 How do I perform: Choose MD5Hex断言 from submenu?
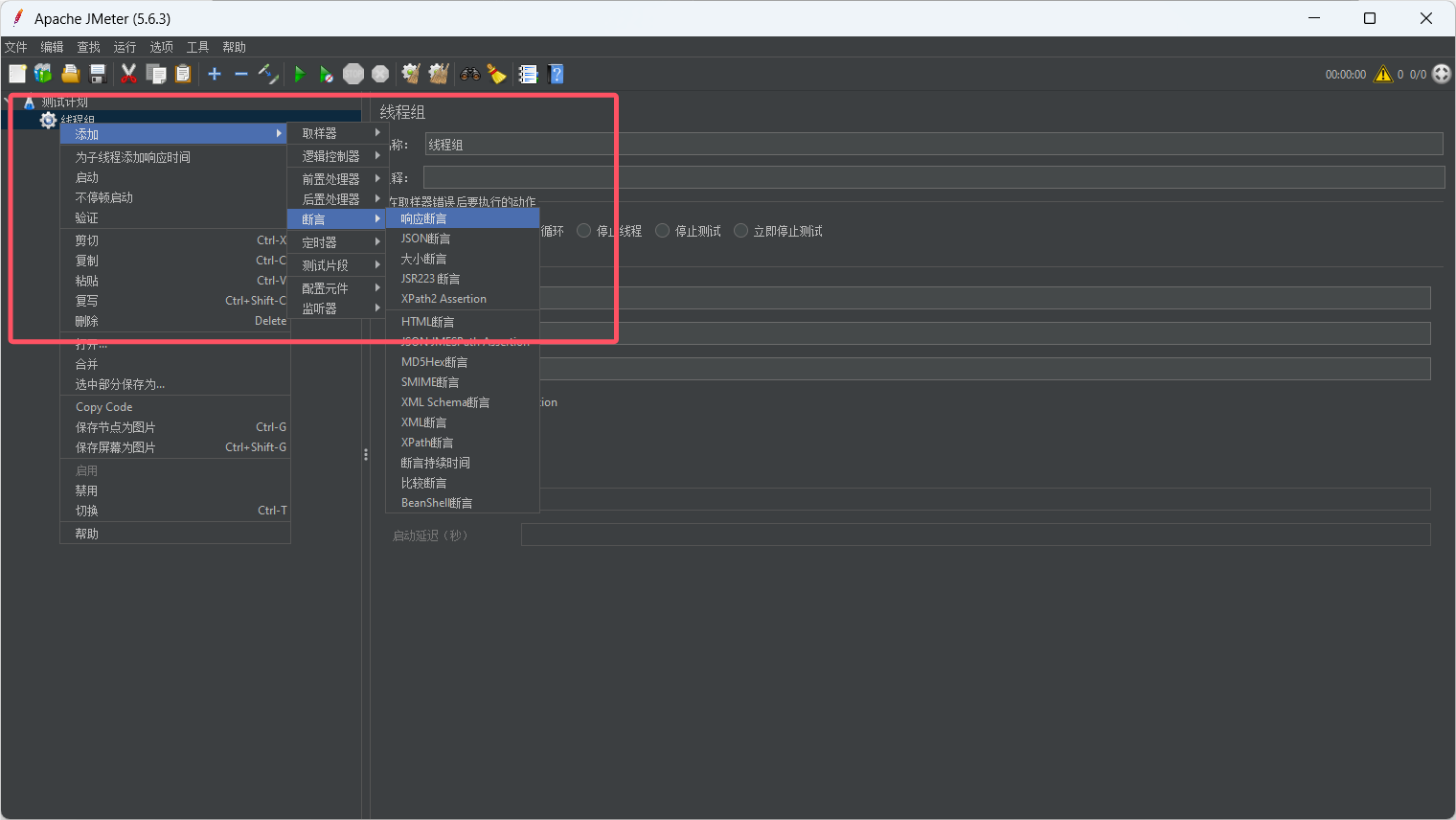click(x=463, y=362)
